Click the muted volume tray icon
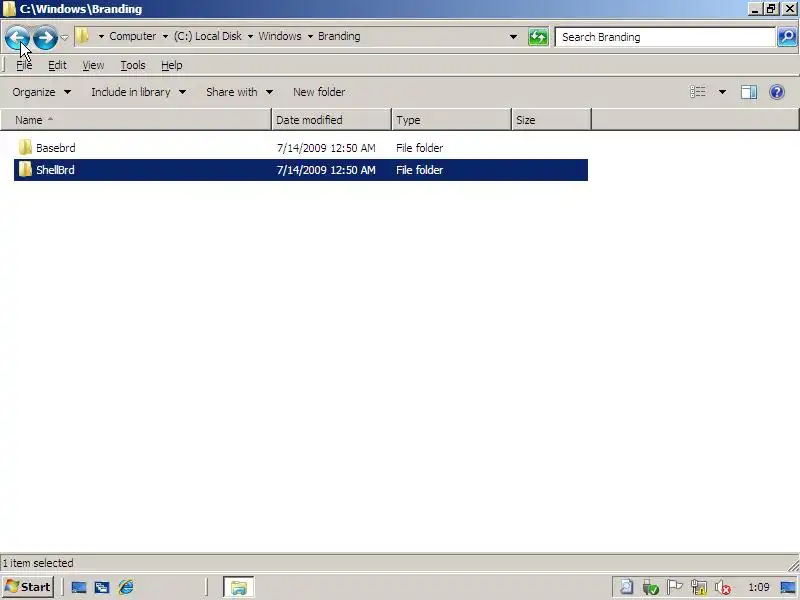 (x=722, y=588)
